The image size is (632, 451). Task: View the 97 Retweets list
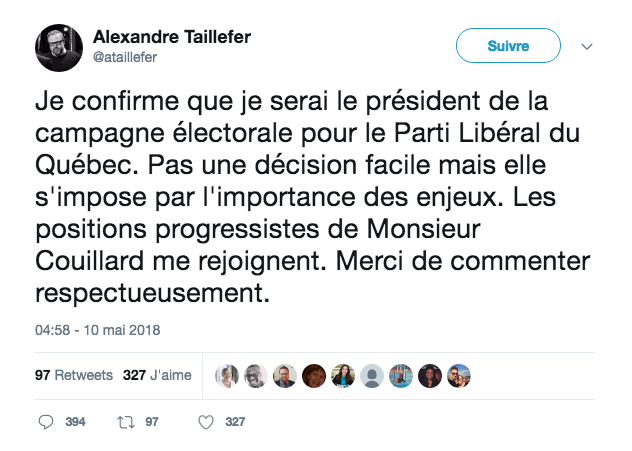(x=74, y=376)
